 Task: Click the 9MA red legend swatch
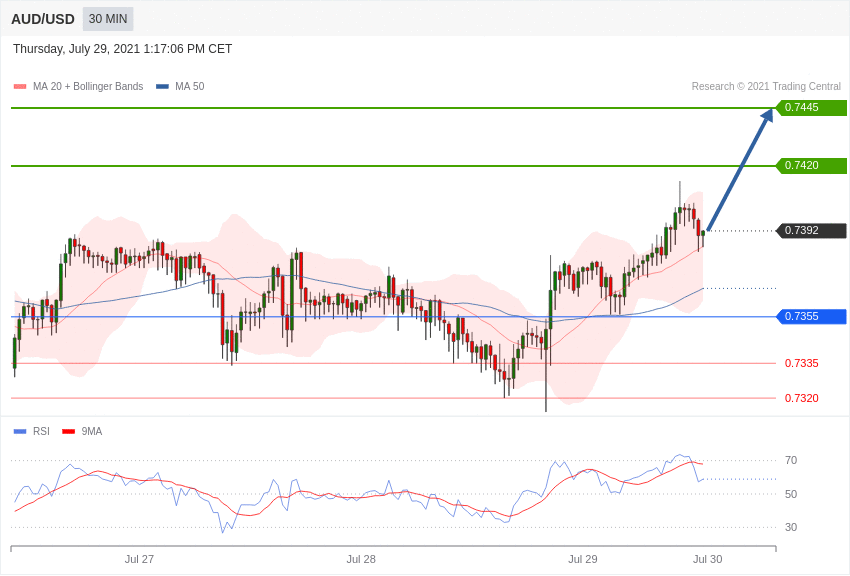click(x=68, y=431)
